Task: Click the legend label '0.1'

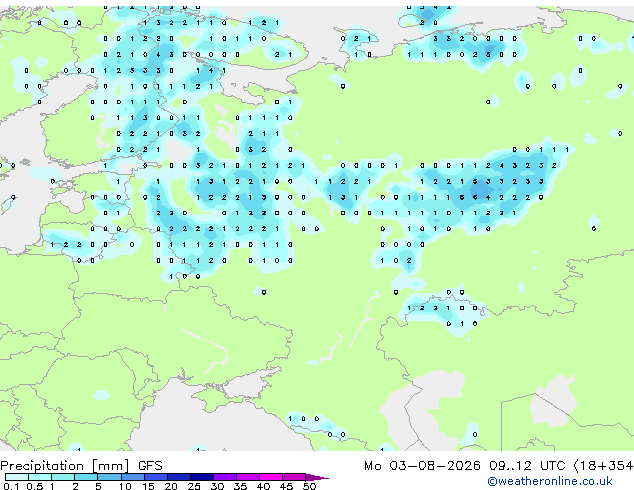Action: pos(11,486)
